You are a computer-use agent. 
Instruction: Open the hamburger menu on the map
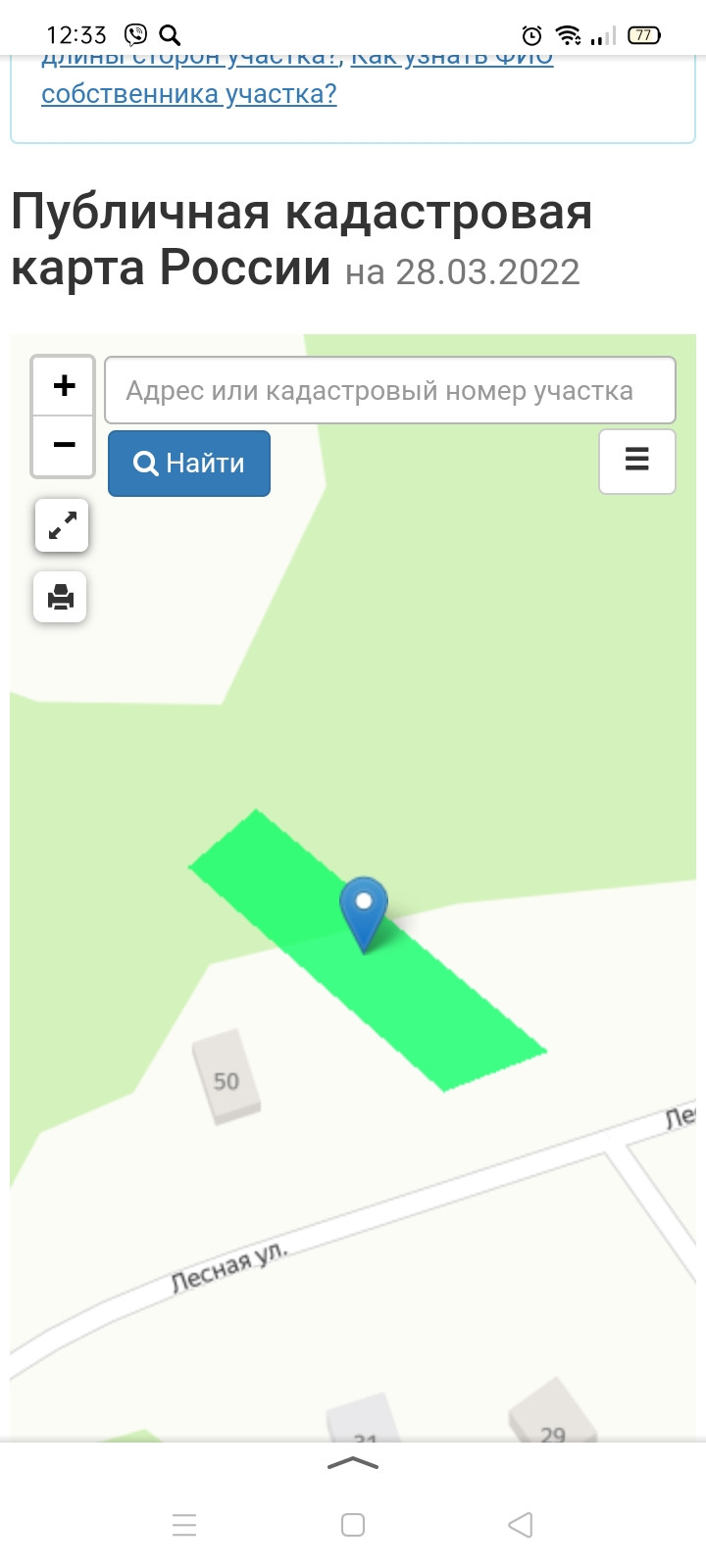pyautogui.click(x=637, y=461)
